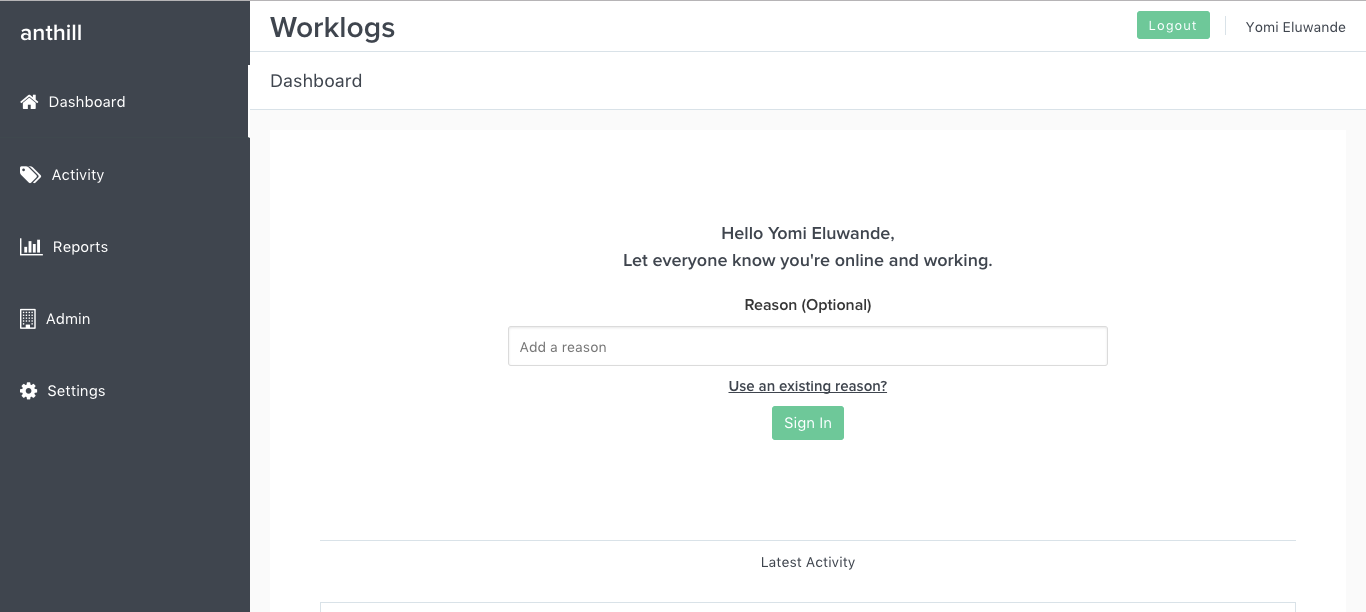Click the Dashboard breadcrumb title

316,81
